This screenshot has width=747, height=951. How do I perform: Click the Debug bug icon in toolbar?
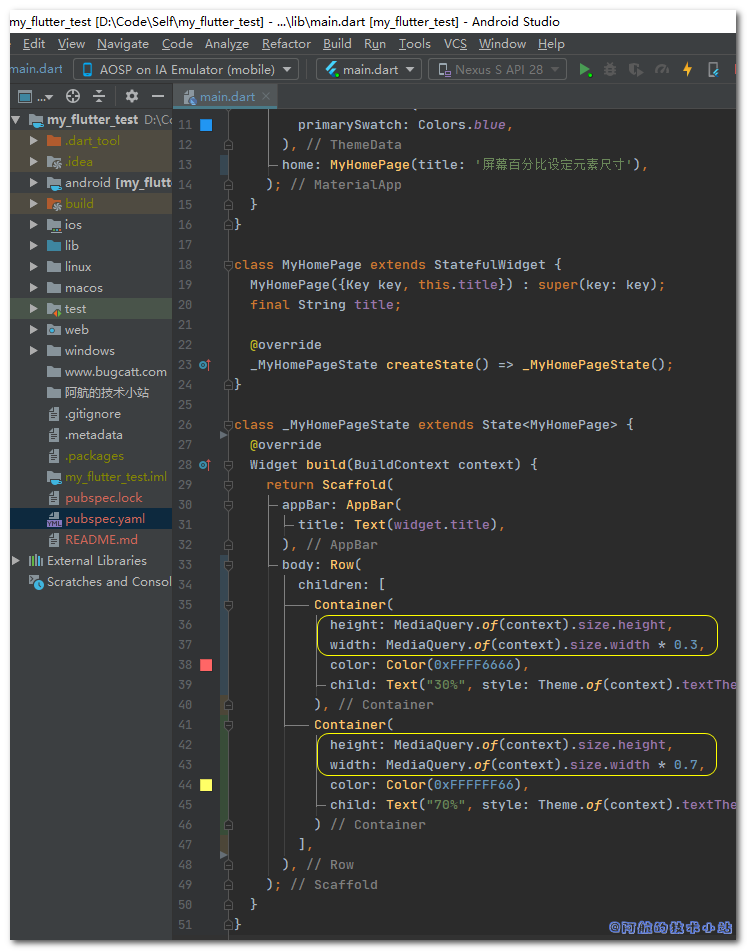pyautogui.click(x=610, y=69)
